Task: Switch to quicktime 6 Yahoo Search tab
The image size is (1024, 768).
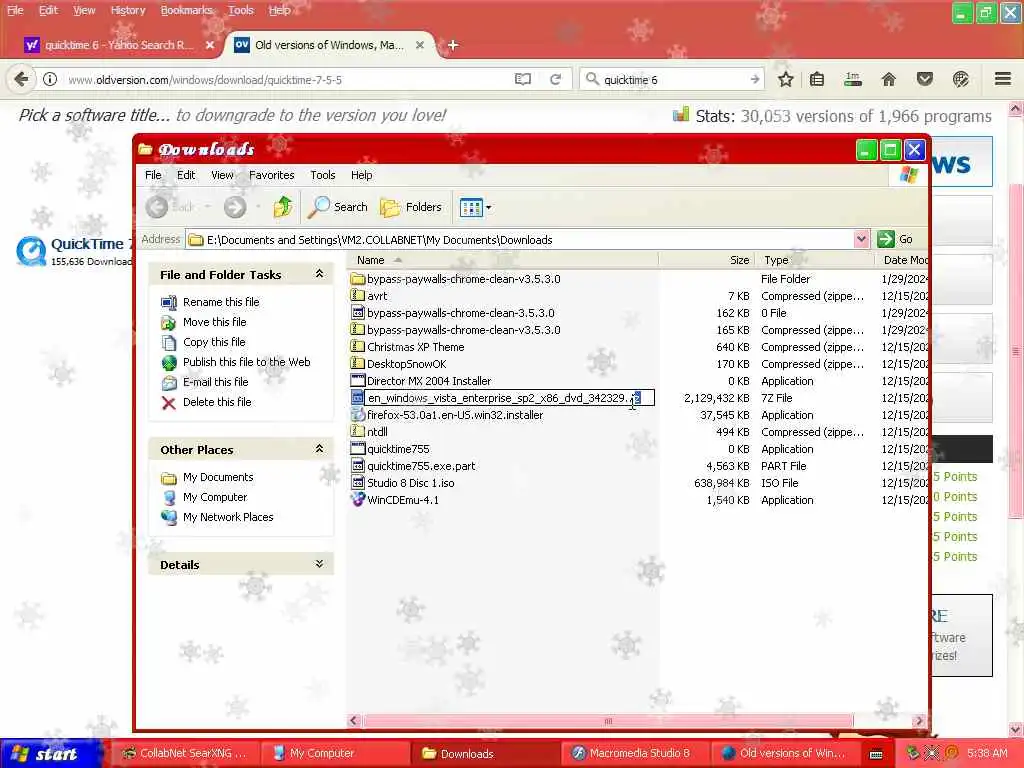Action: 119,45
